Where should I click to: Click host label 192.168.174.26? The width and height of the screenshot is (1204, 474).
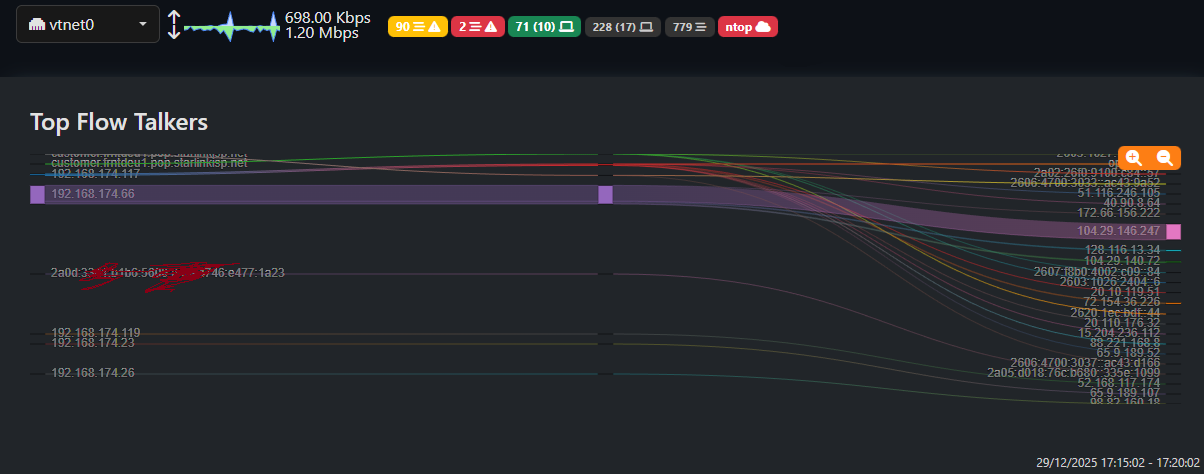click(93, 373)
